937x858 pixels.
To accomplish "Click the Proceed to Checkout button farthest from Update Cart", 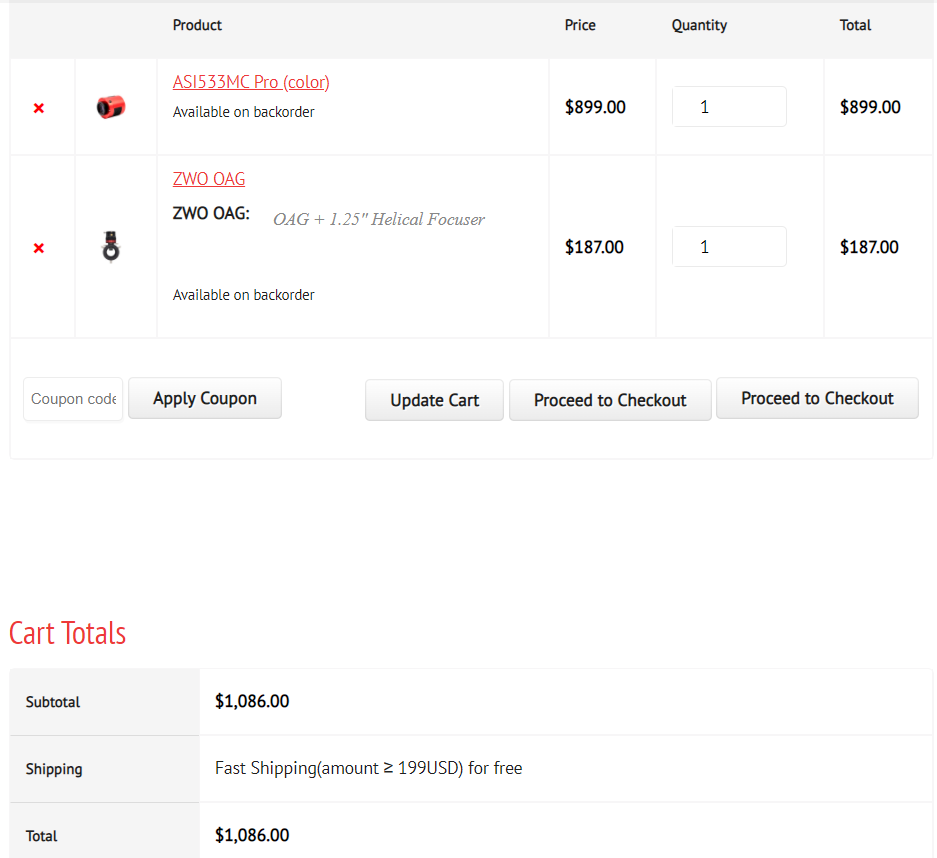I will pos(817,398).
